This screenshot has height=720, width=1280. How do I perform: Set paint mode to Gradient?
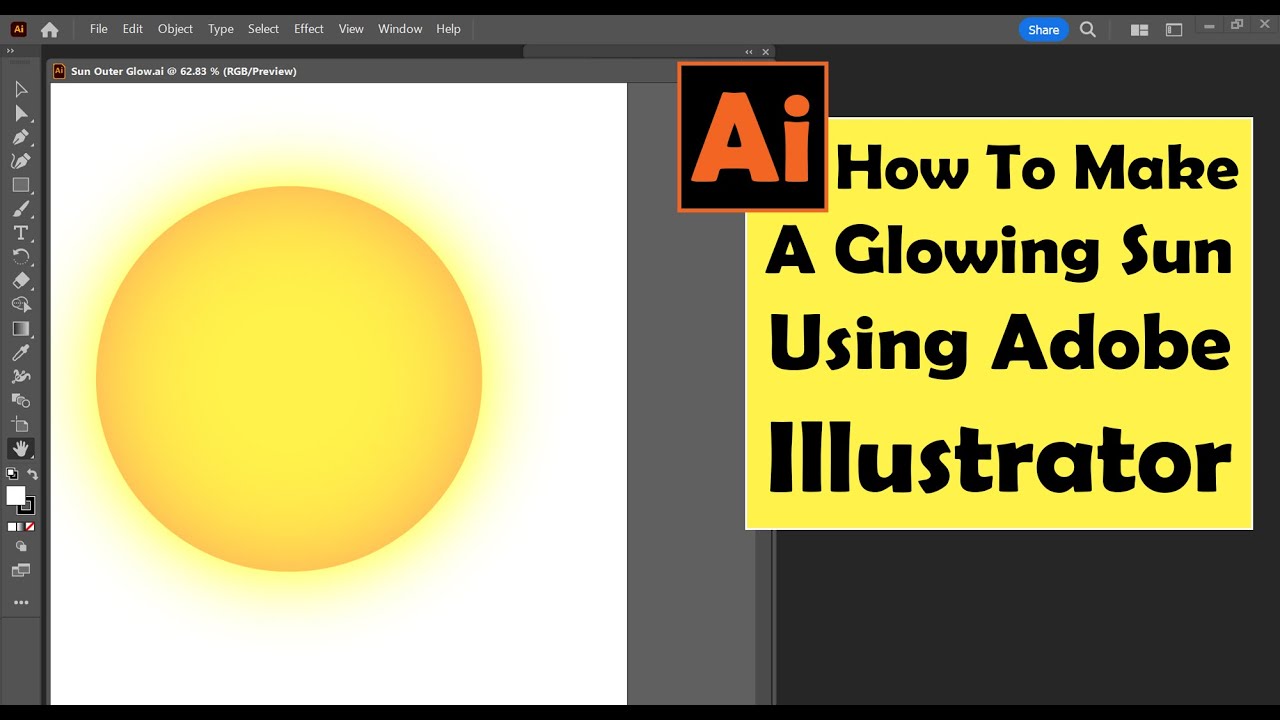coord(21,526)
